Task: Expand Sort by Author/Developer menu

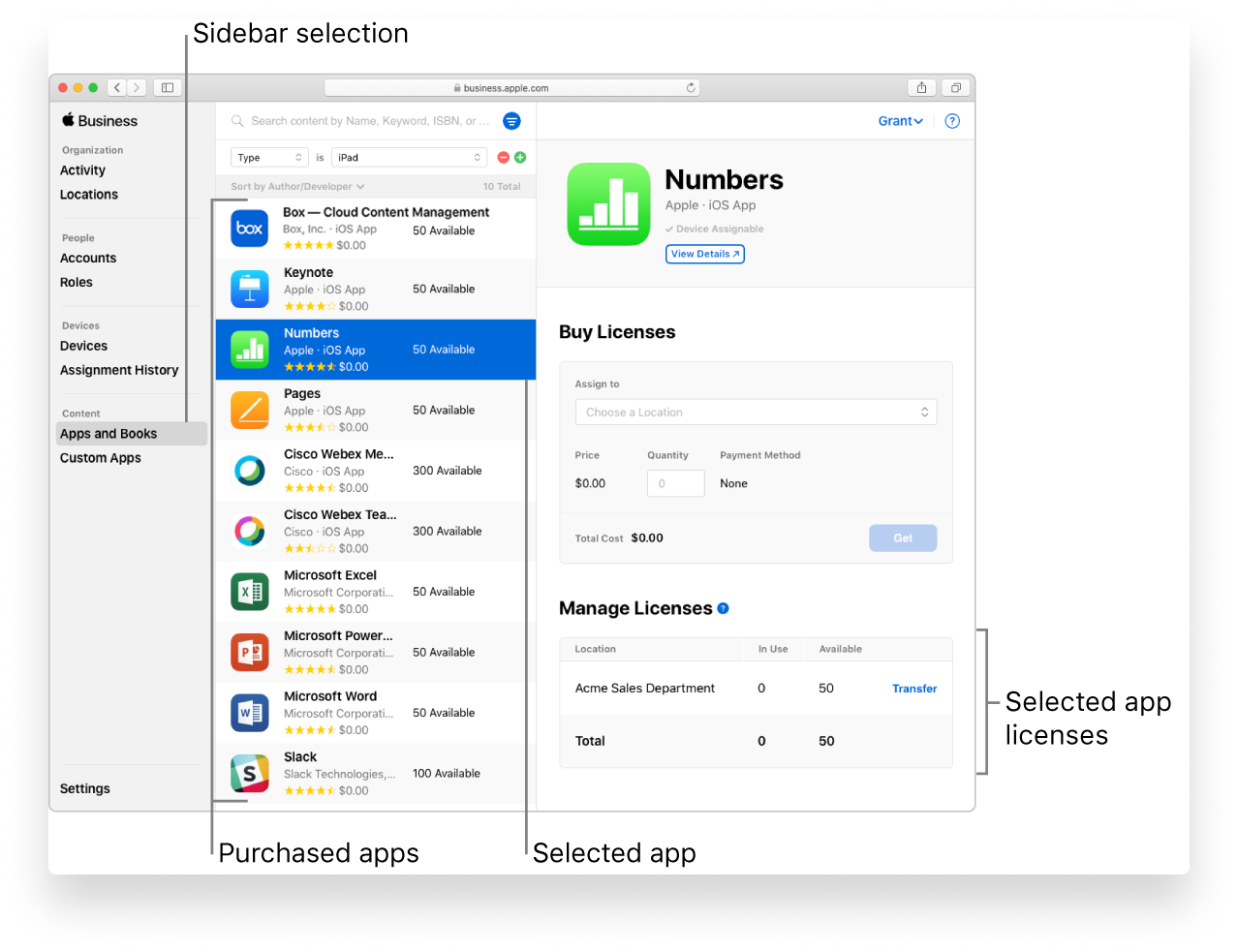Action: tap(297, 187)
